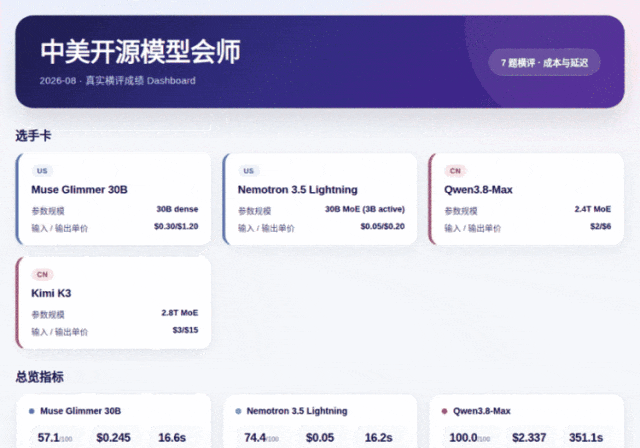Click Nemotron 3.5 Lightning name in overview metrics
The height and width of the screenshot is (448, 640).
297,411
